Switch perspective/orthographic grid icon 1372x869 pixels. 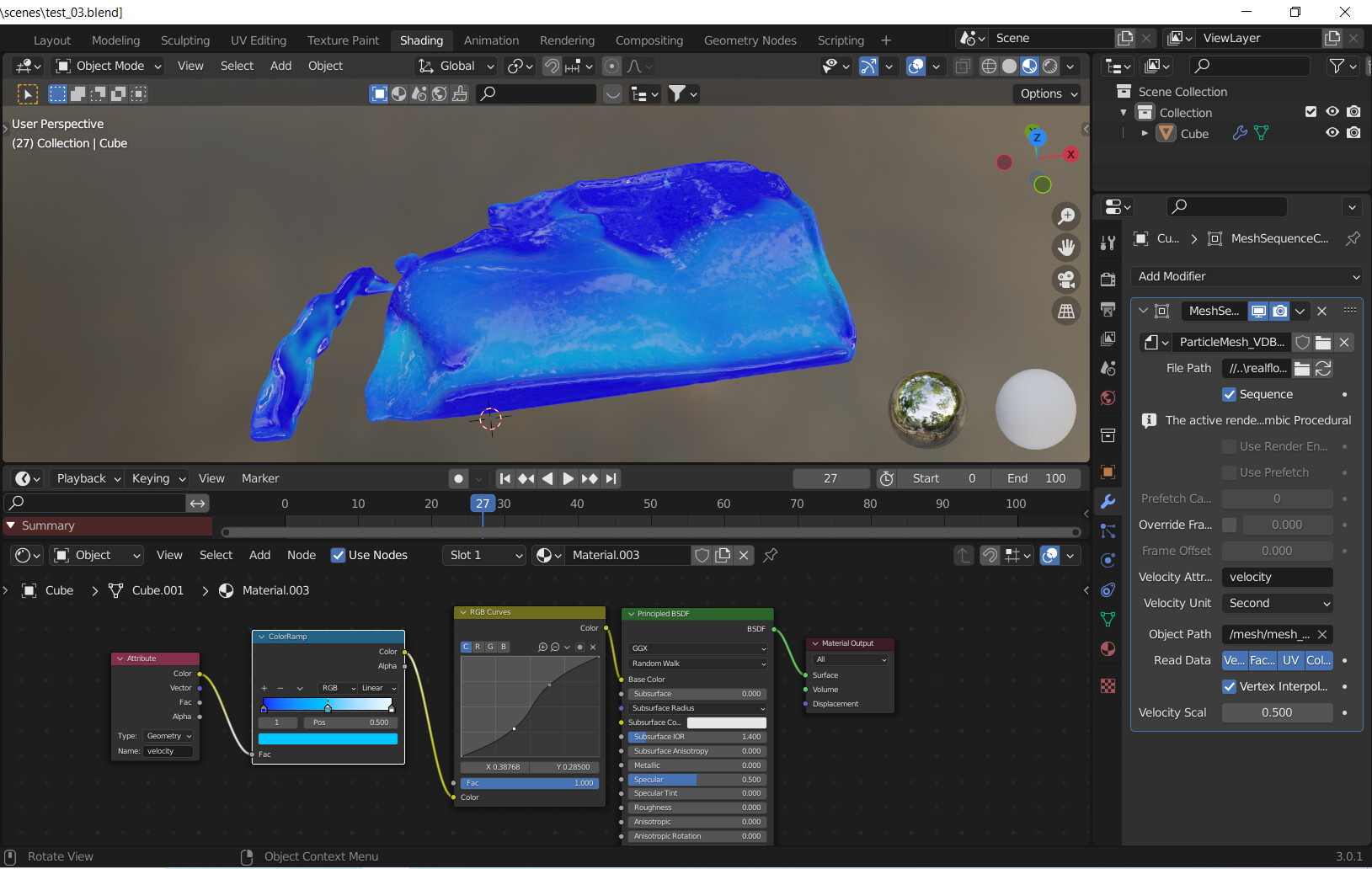pos(1066,312)
